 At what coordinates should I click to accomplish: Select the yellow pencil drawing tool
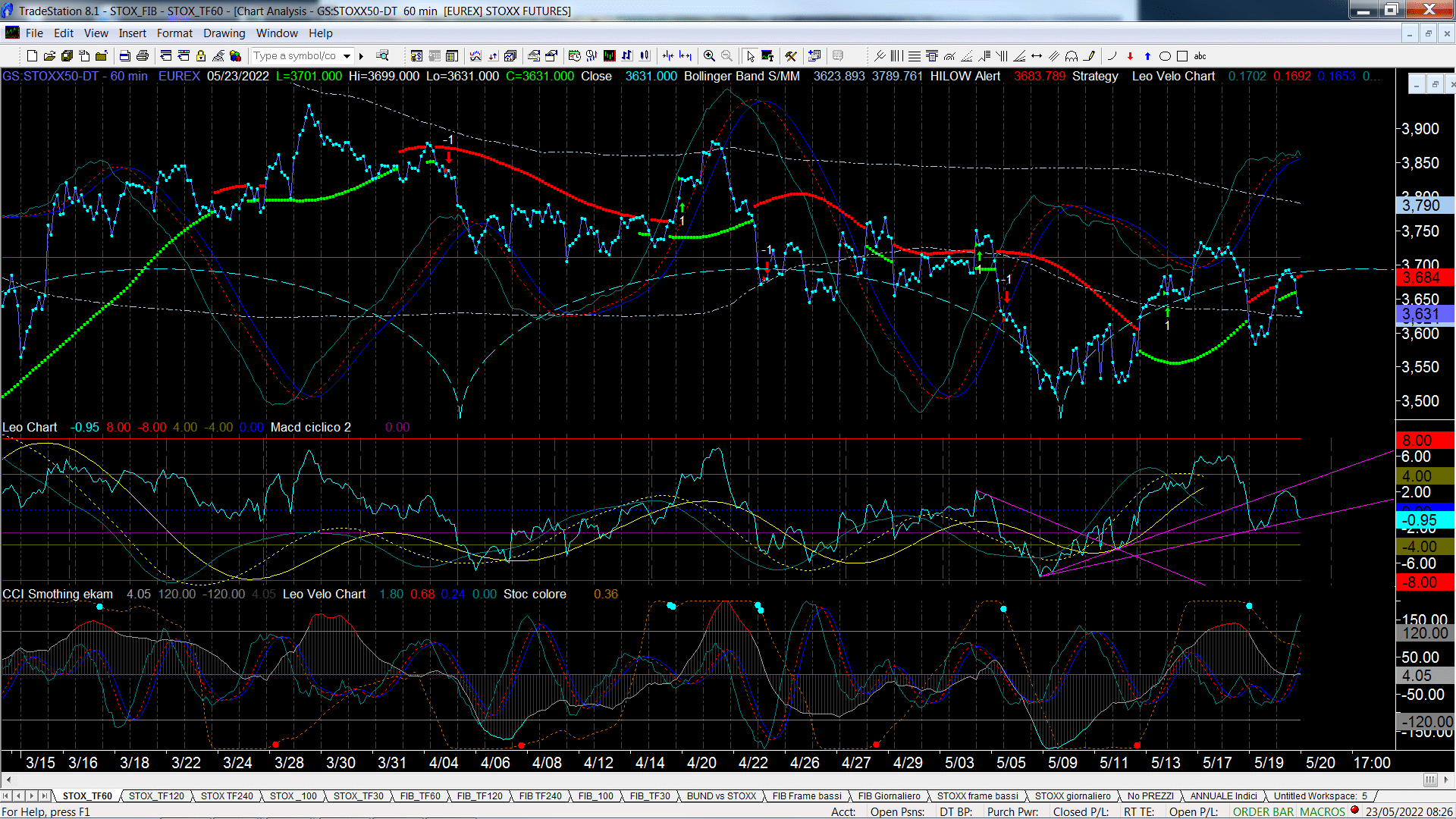point(1090,56)
